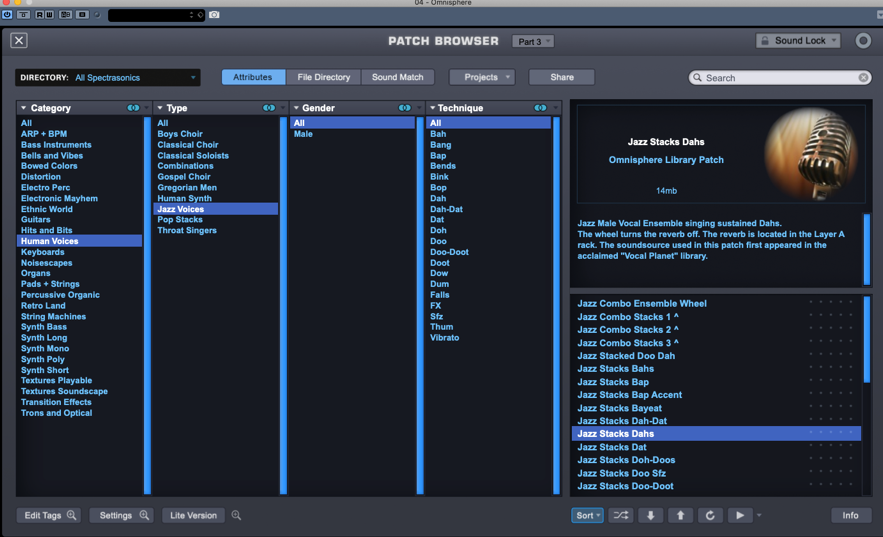Open the Edit Tags zoom button
This screenshot has height=537, width=883.
tap(49, 515)
